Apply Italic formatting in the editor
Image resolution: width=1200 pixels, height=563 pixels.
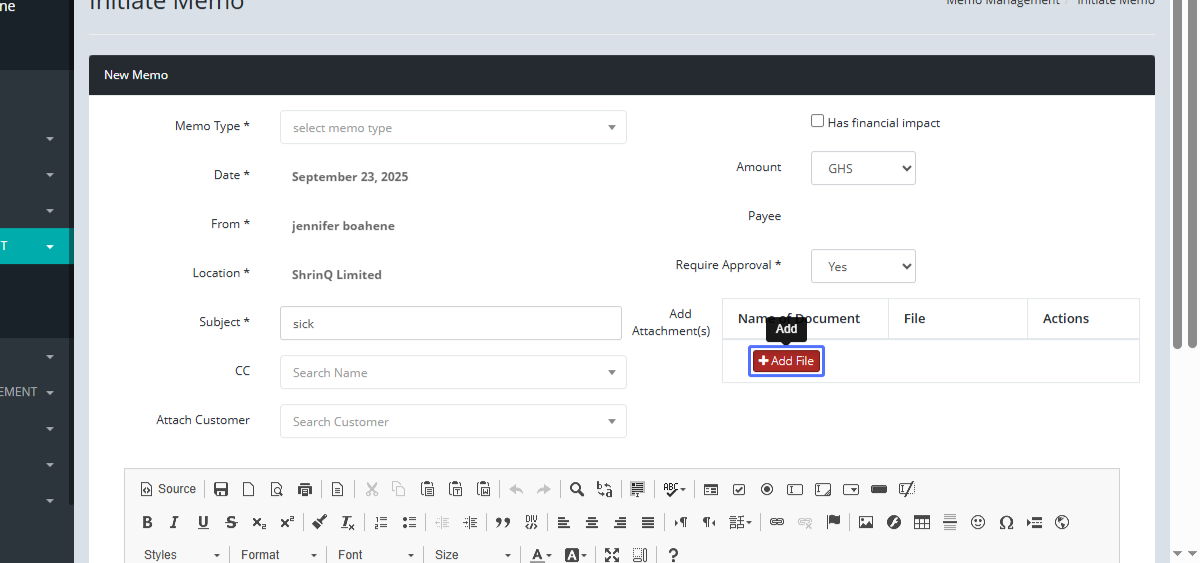pos(175,522)
